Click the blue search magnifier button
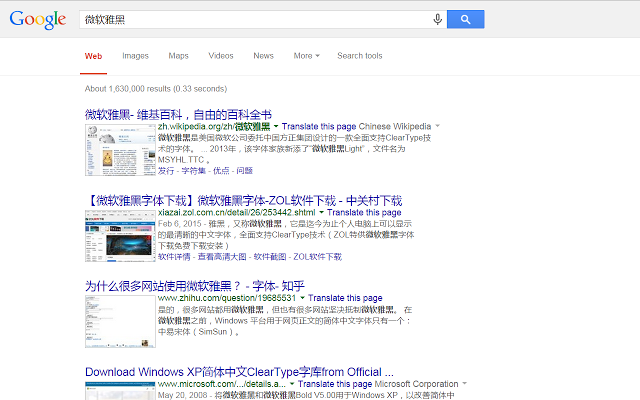The width and height of the screenshot is (640, 400). pyautogui.click(x=465, y=19)
